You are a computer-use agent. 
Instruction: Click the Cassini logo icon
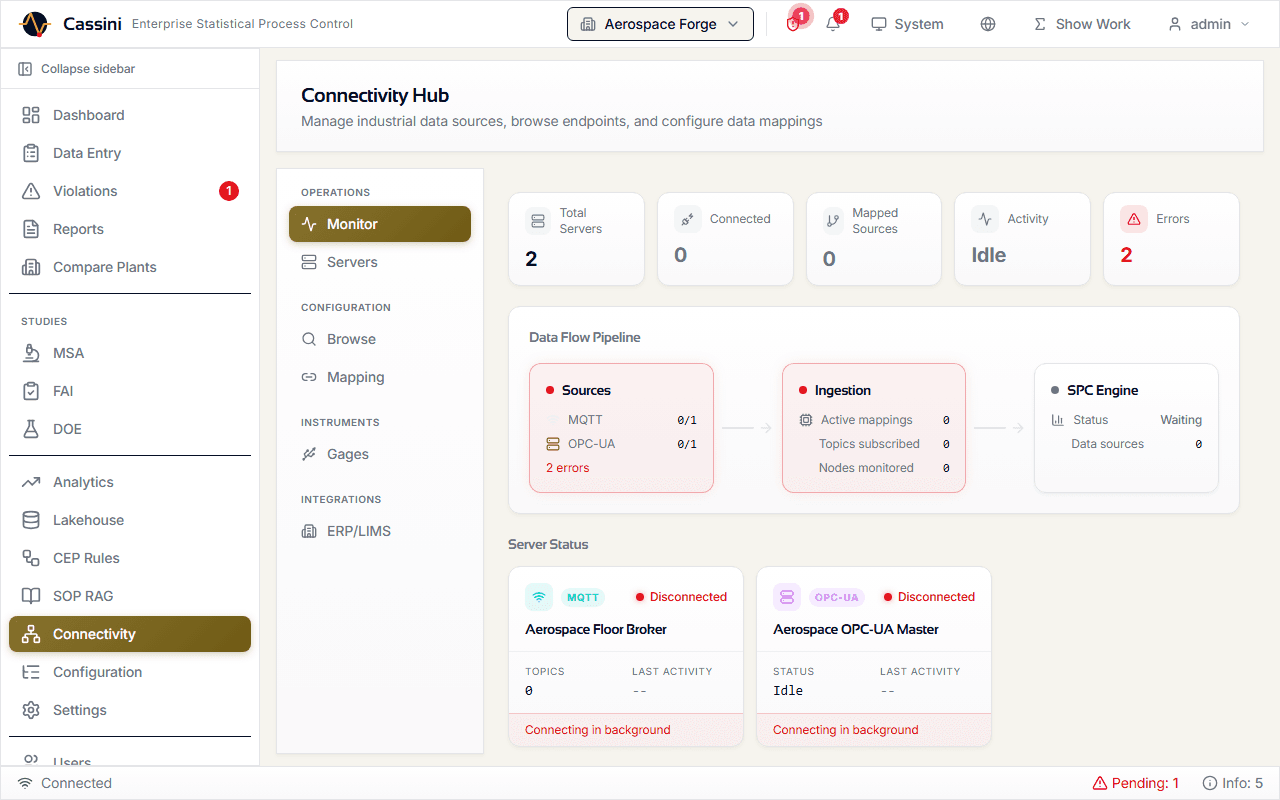(34, 24)
